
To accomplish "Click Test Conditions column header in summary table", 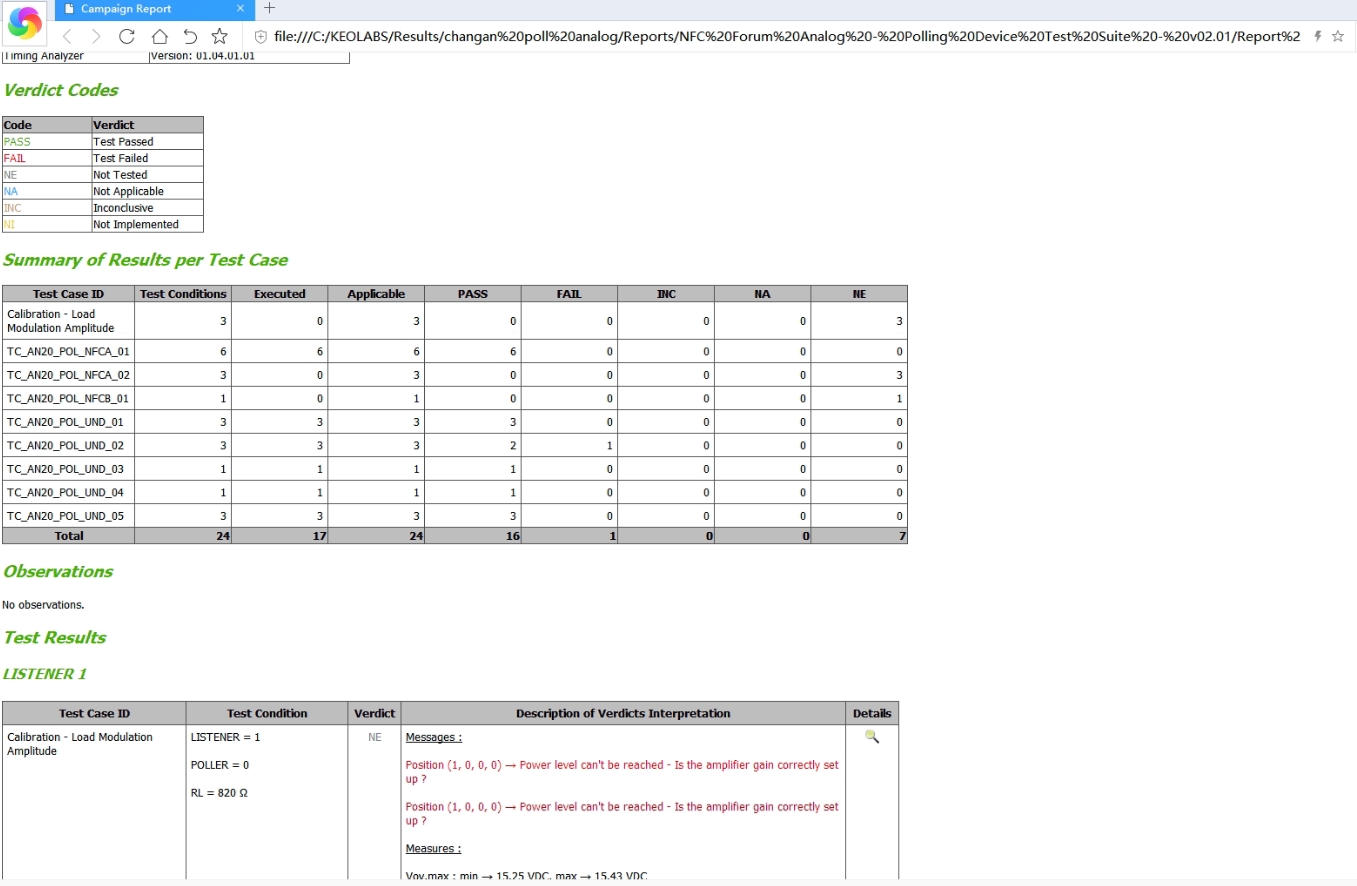I will point(183,294).
